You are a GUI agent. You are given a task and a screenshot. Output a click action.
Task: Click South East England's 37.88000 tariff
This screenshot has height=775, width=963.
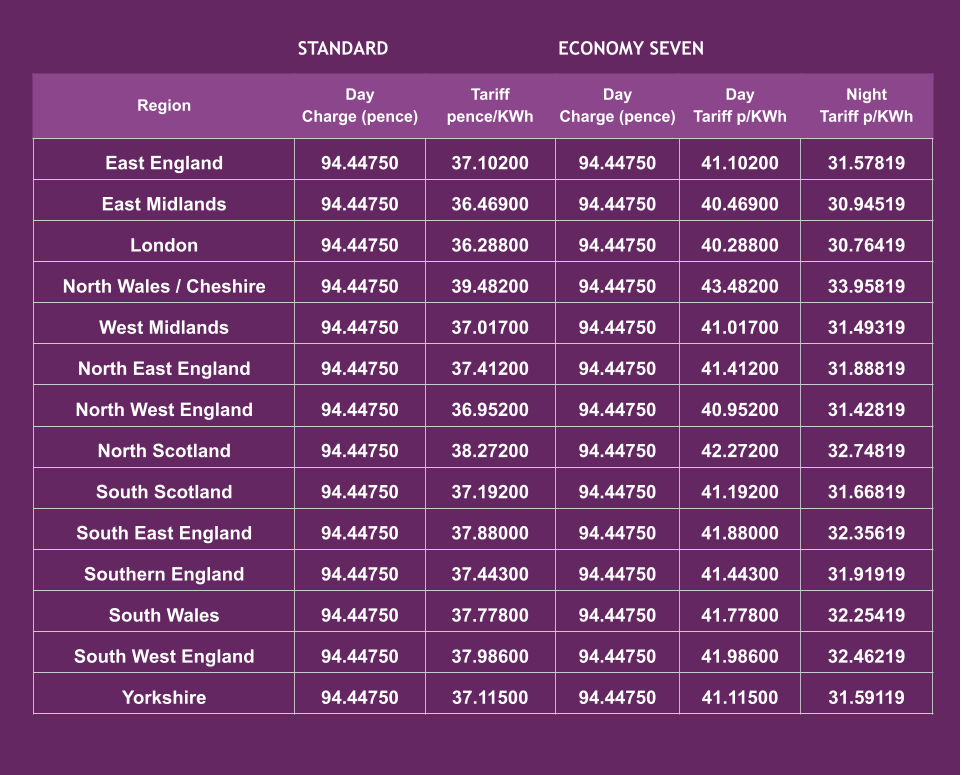[x=490, y=533]
